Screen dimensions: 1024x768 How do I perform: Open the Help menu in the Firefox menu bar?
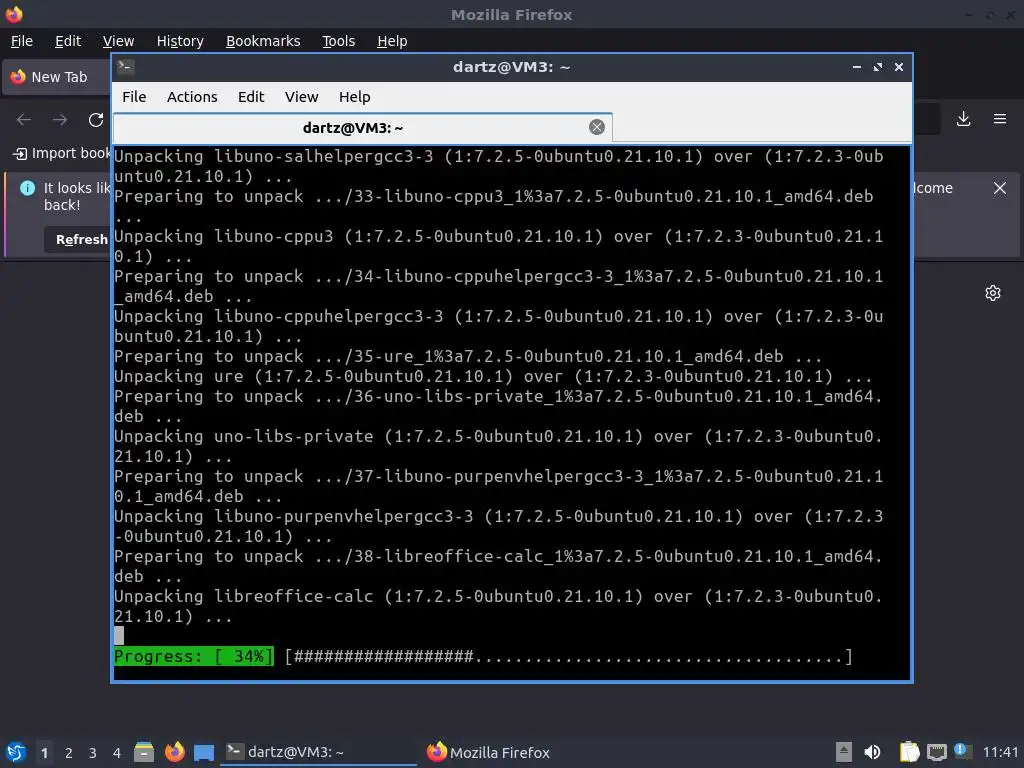click(x=392, y=41)
